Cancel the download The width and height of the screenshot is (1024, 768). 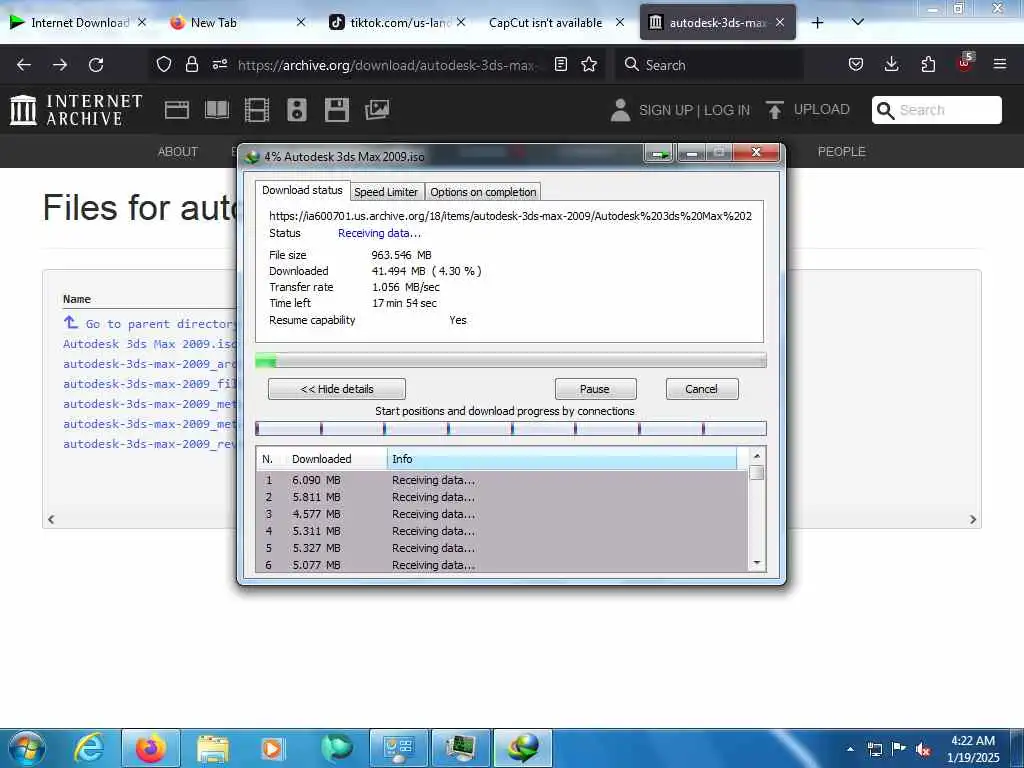701,389
